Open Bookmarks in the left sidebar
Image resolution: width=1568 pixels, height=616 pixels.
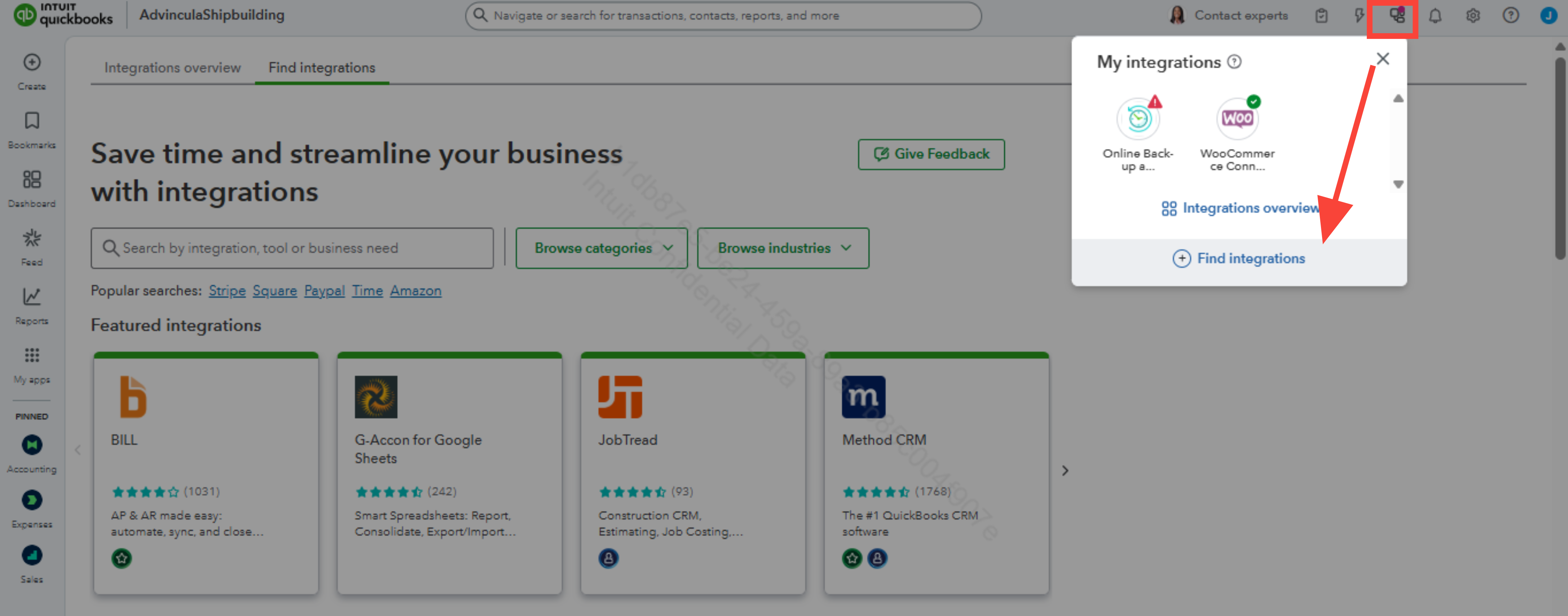click(32, 121)
